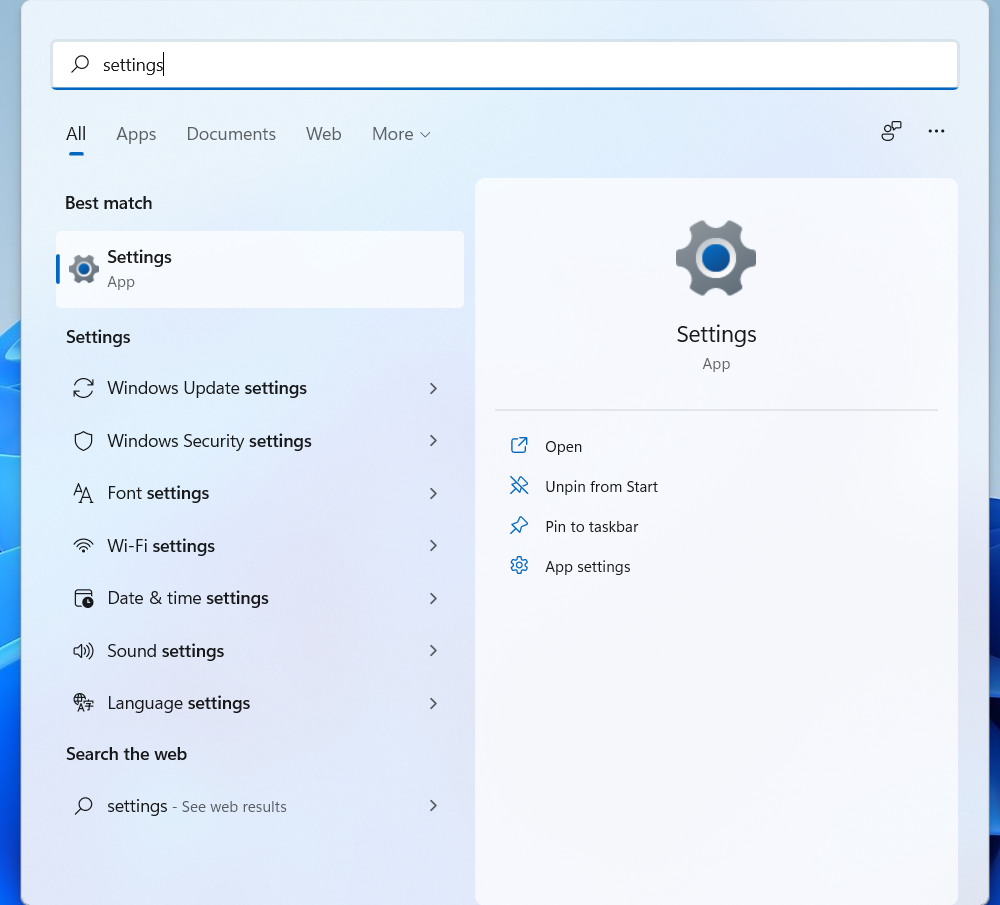Click the Windows Security shield icon
Viewport: 1000px width, 905px height.
84,441
